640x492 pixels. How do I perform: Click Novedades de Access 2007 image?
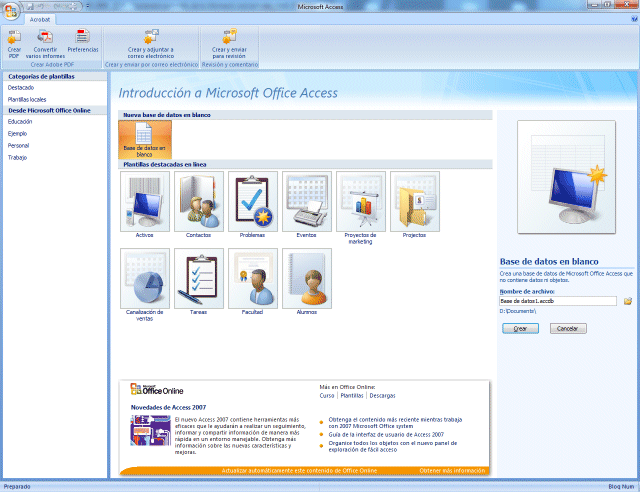point(151,430)
